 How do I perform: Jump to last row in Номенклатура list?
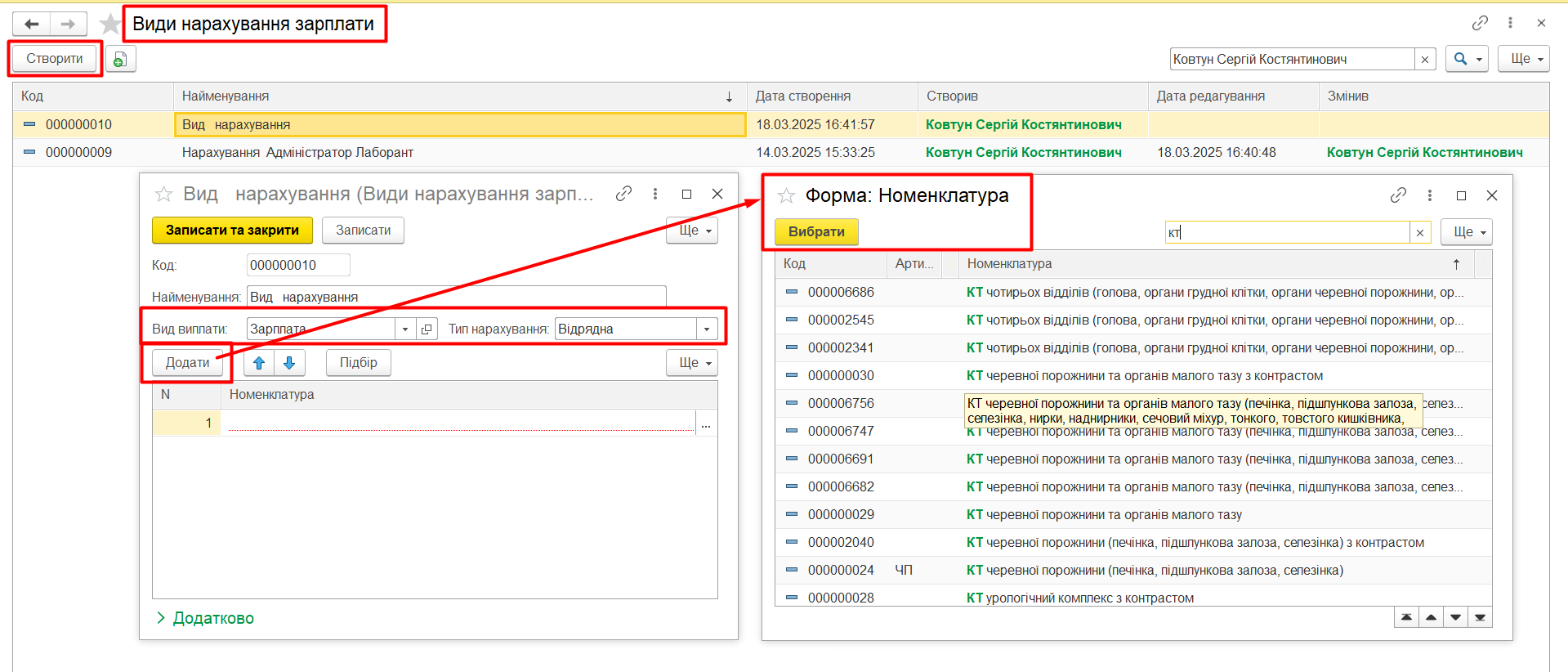pos(1480,617)
